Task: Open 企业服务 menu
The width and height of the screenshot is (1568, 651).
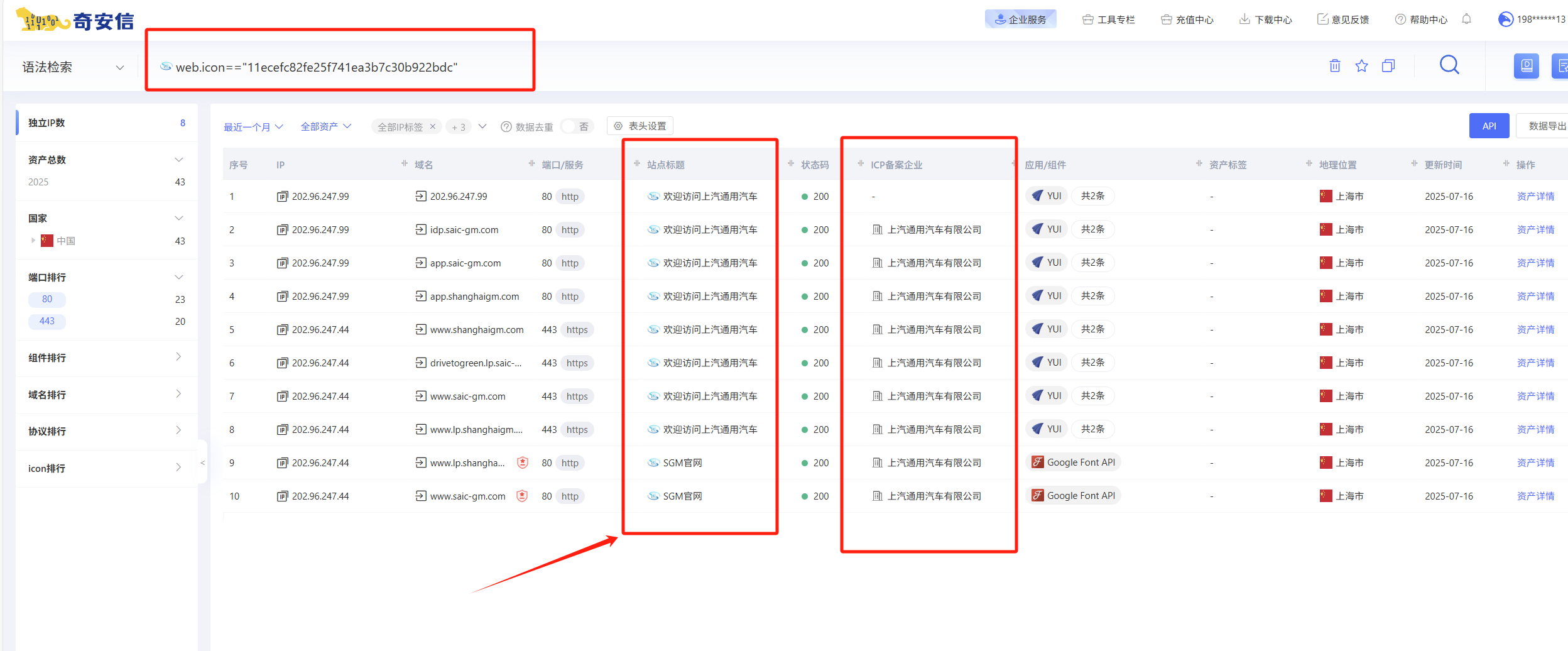Action: click(x=1021, y=19)
